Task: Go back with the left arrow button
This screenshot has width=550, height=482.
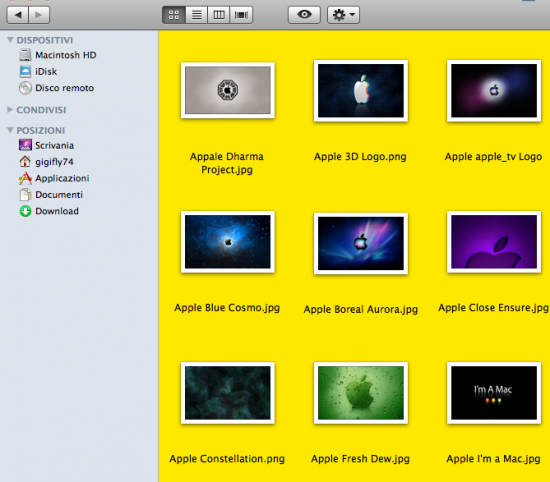Action: (18, 15)
